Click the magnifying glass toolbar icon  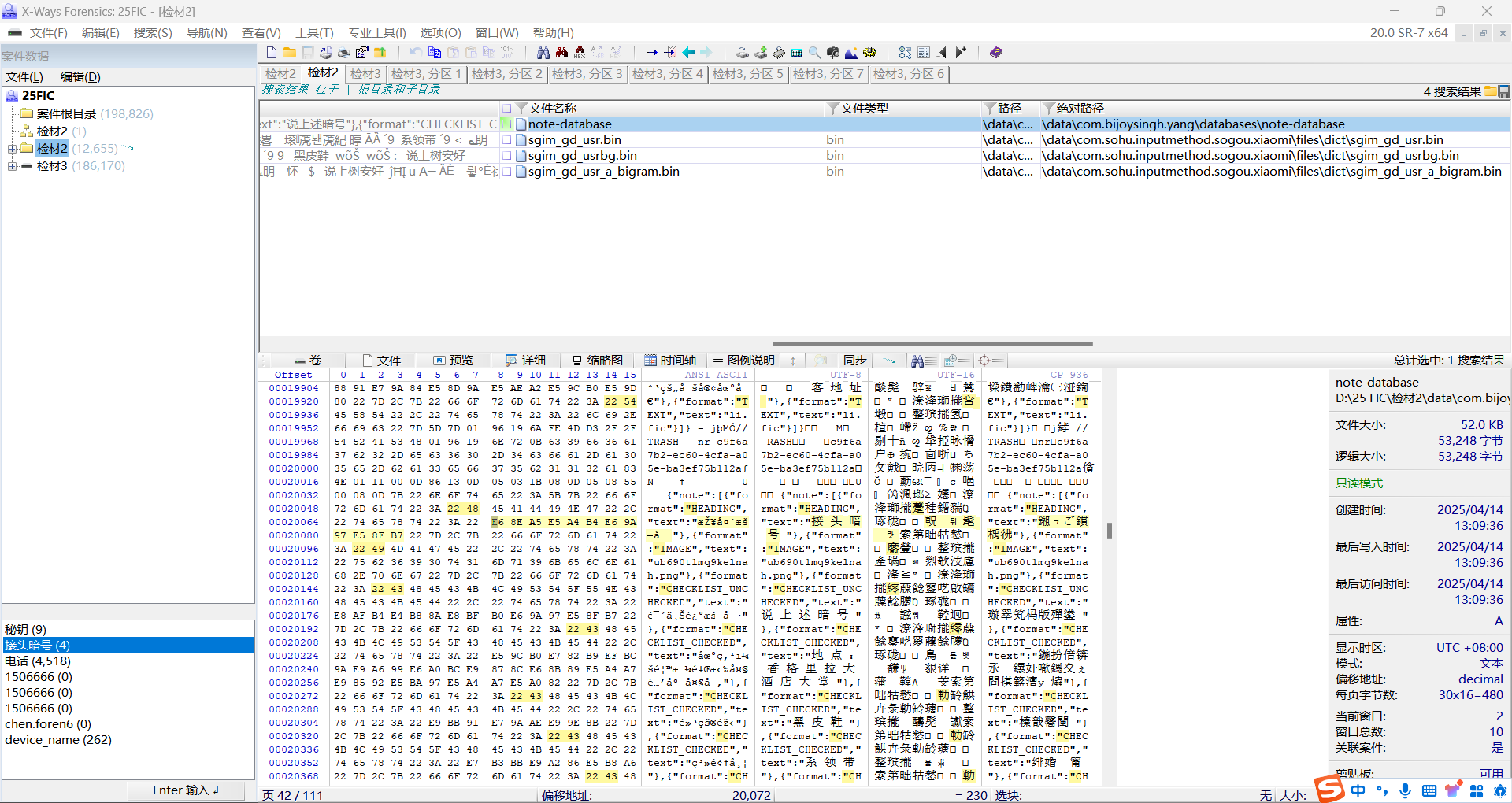[x=815, y=53]
